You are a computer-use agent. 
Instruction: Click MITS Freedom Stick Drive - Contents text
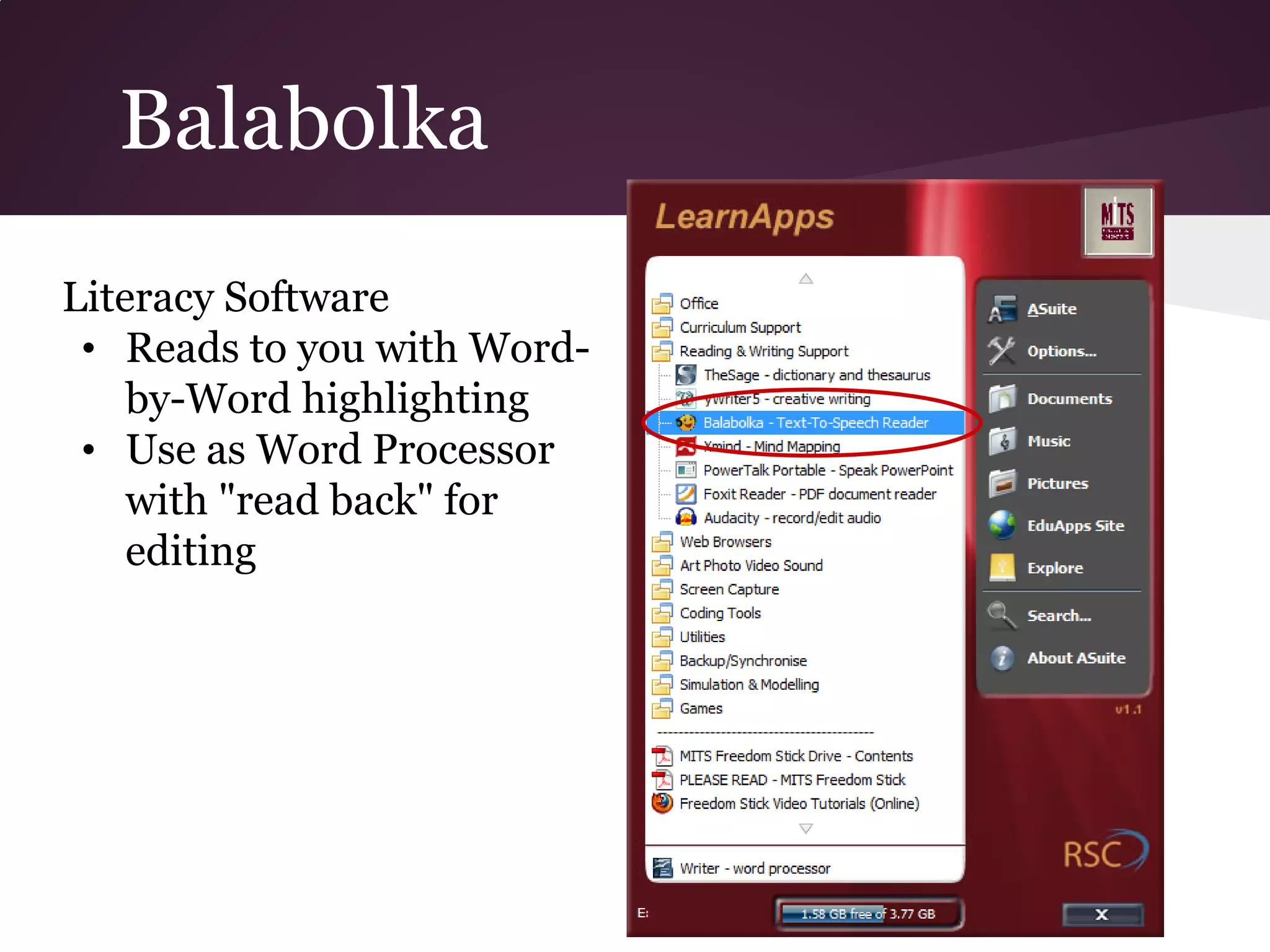(x=796, y=756)
